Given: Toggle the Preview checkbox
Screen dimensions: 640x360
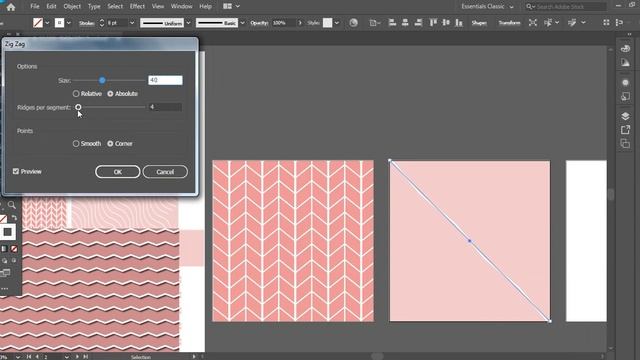Looking at the screenshot, I should coord(16,171).
